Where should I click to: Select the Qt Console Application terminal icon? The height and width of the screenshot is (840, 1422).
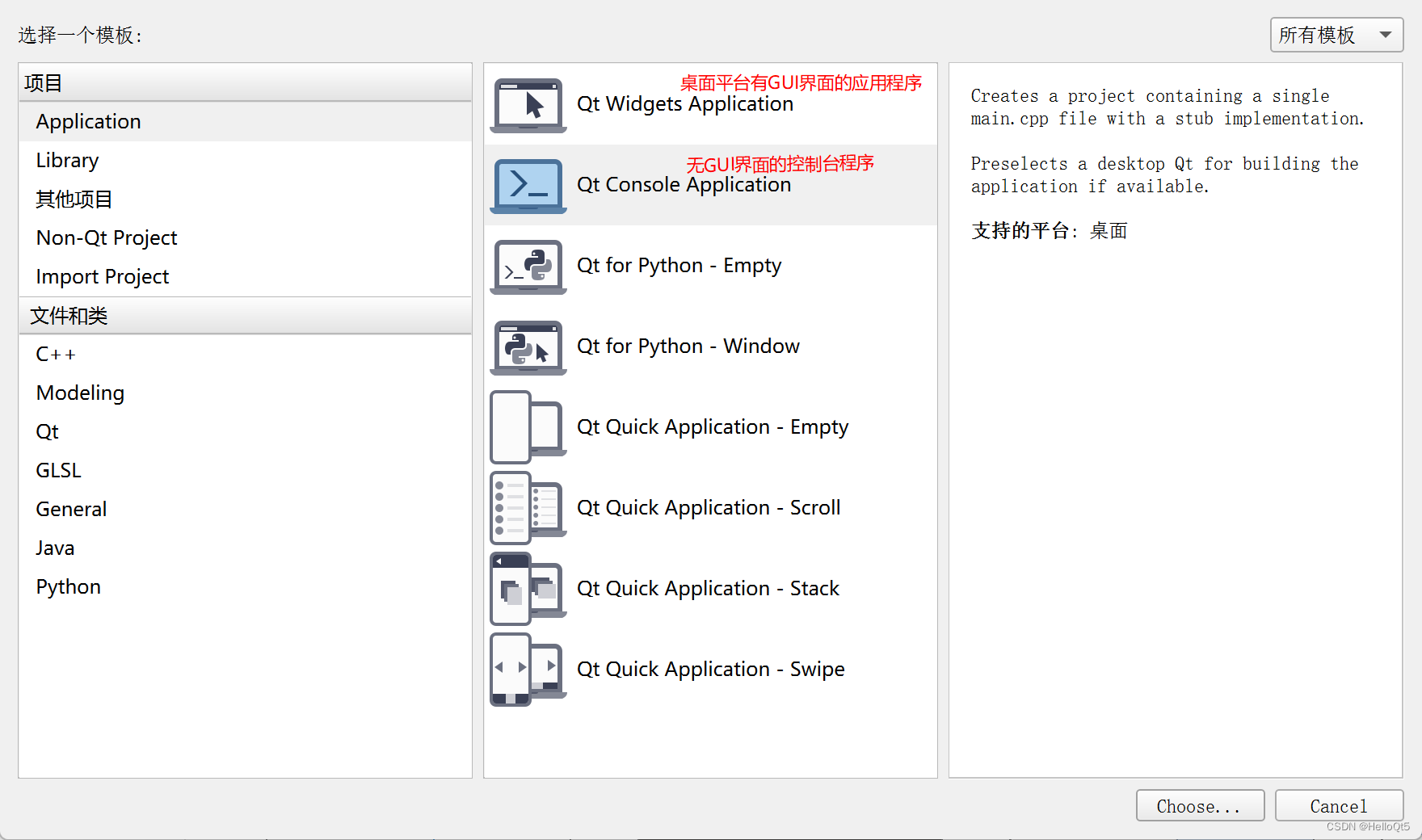pyautogui.click(x=528, y=186)
